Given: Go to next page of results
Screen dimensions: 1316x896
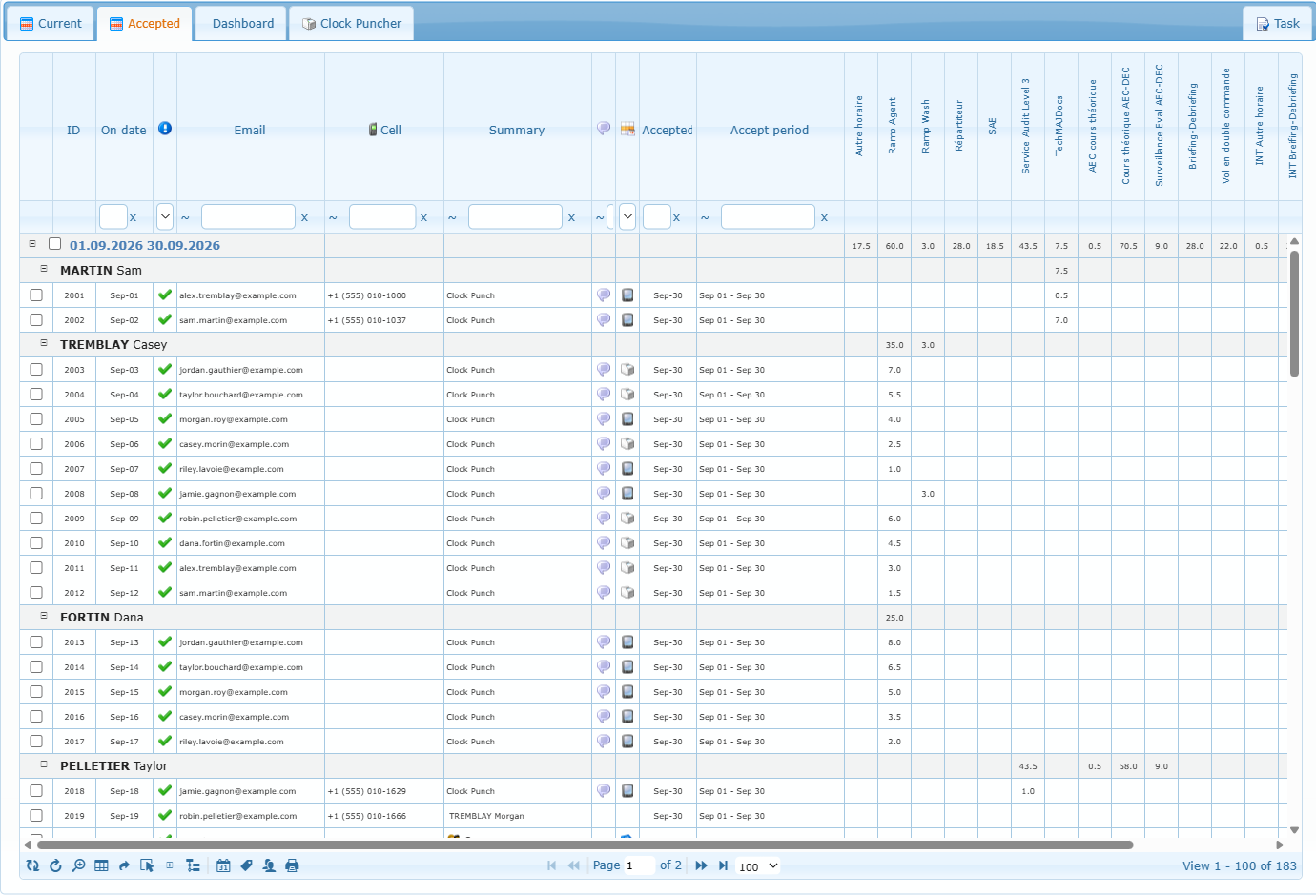Looking at the screenshot, I should click(x=701, y=865).
